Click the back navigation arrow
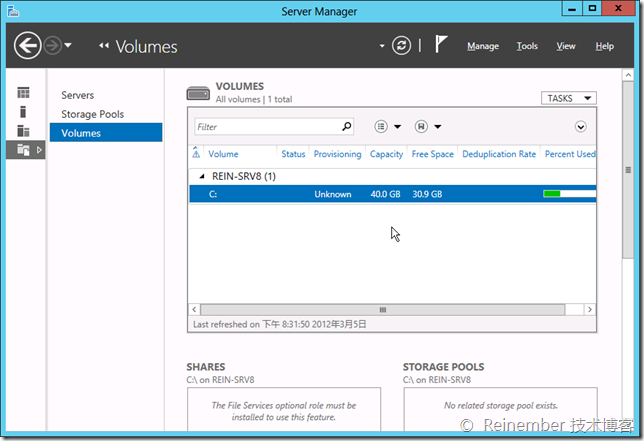This screenshot has height=441, width=644. (28, 46)
